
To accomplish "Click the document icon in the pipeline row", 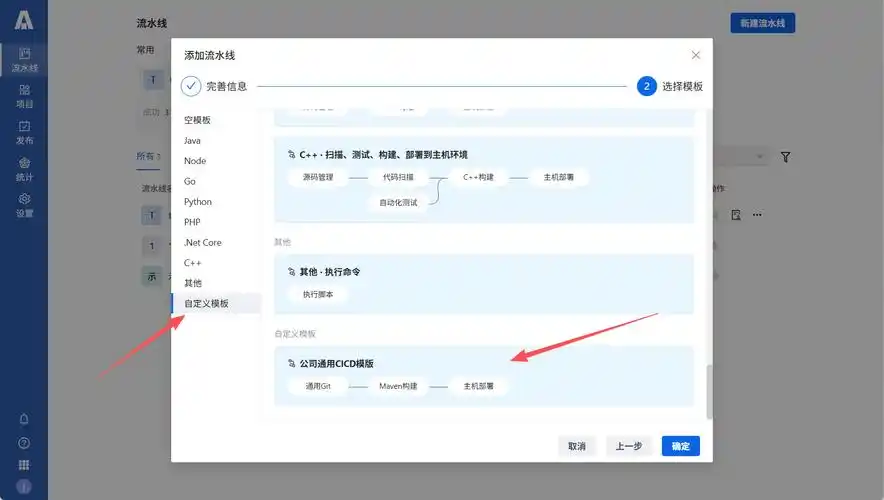I will [736, 215].
